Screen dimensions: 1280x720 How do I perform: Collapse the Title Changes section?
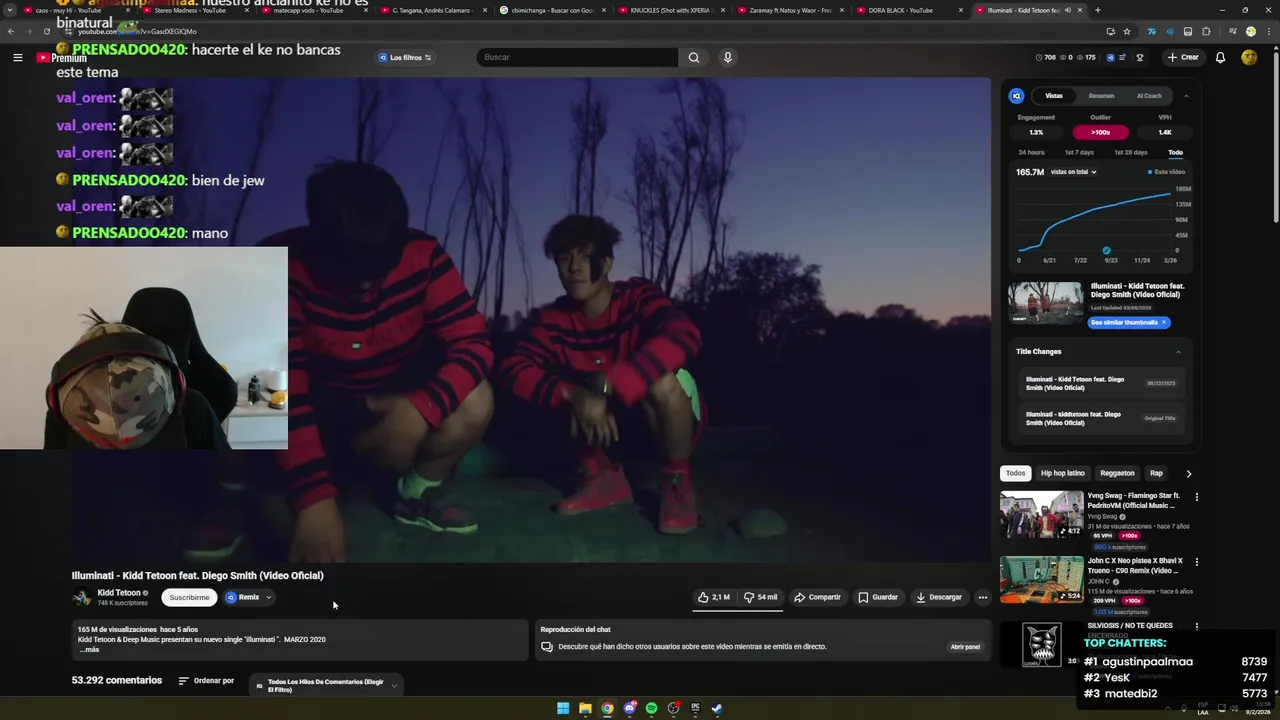pos(1178,351)
